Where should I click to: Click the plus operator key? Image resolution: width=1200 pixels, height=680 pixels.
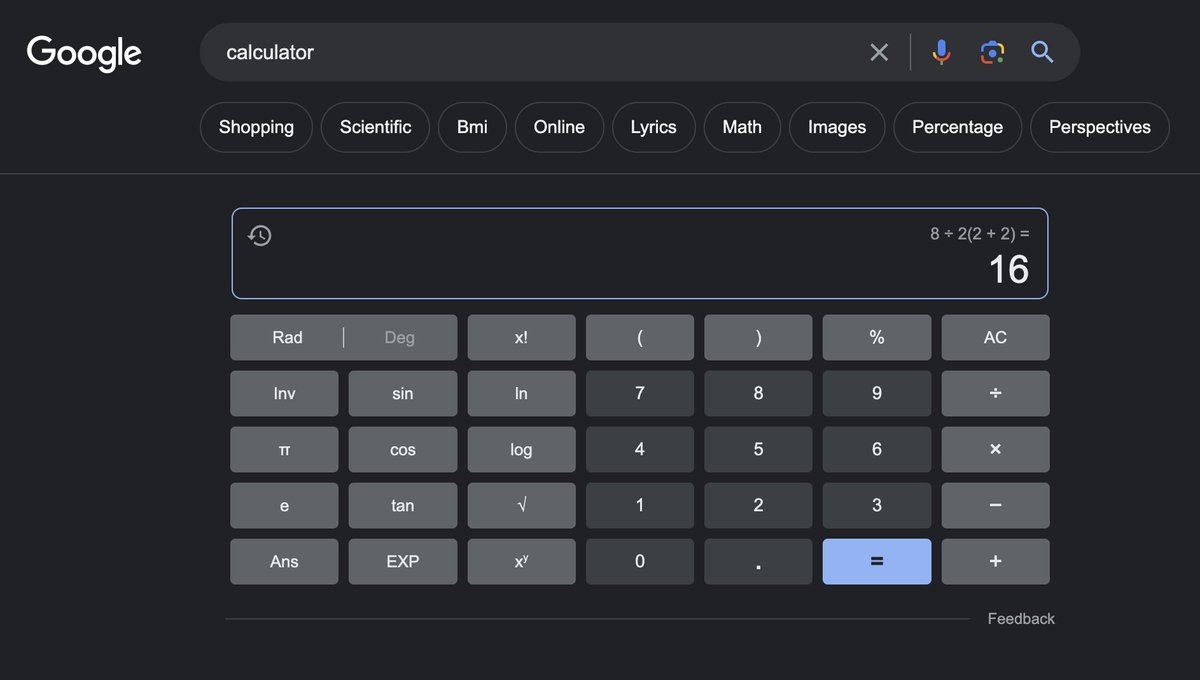[x=995, y=562]
